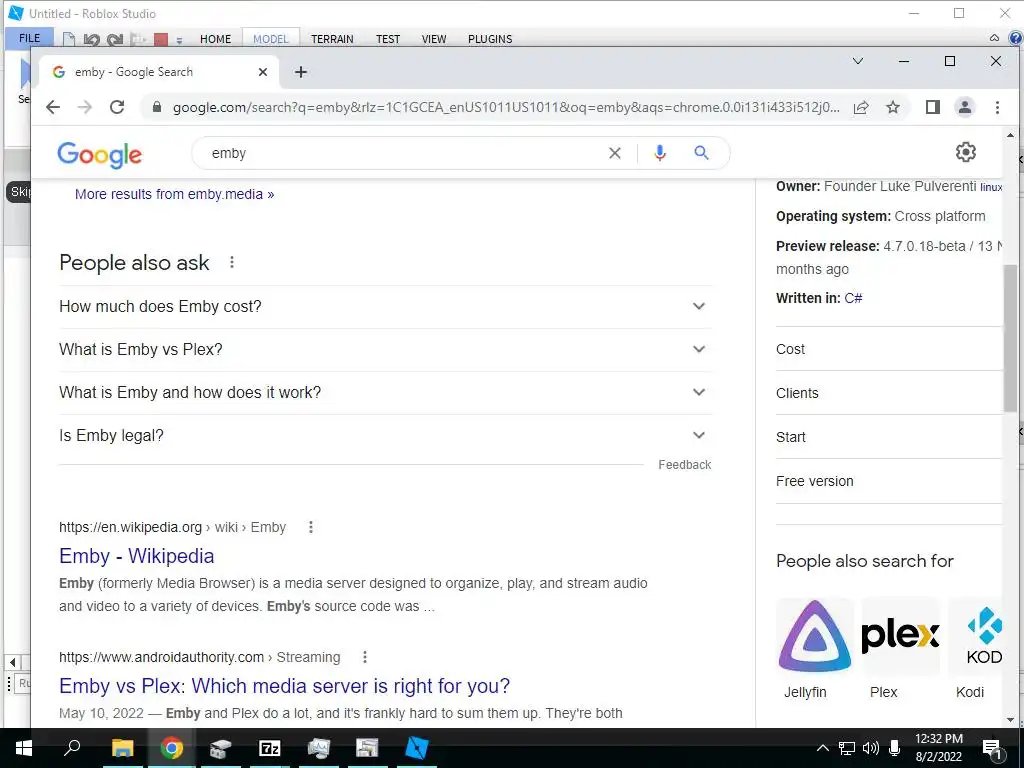Share this page from address bar
Viewport: 1024px width, 768px height.
(x=861, y=107)
